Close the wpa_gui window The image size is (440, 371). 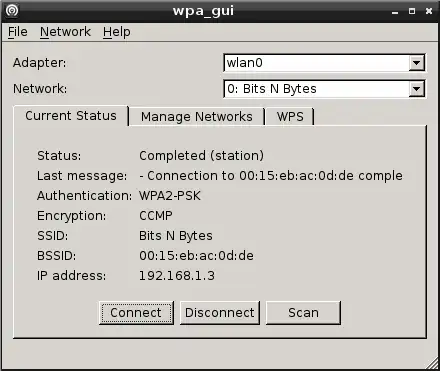[429, 11]
